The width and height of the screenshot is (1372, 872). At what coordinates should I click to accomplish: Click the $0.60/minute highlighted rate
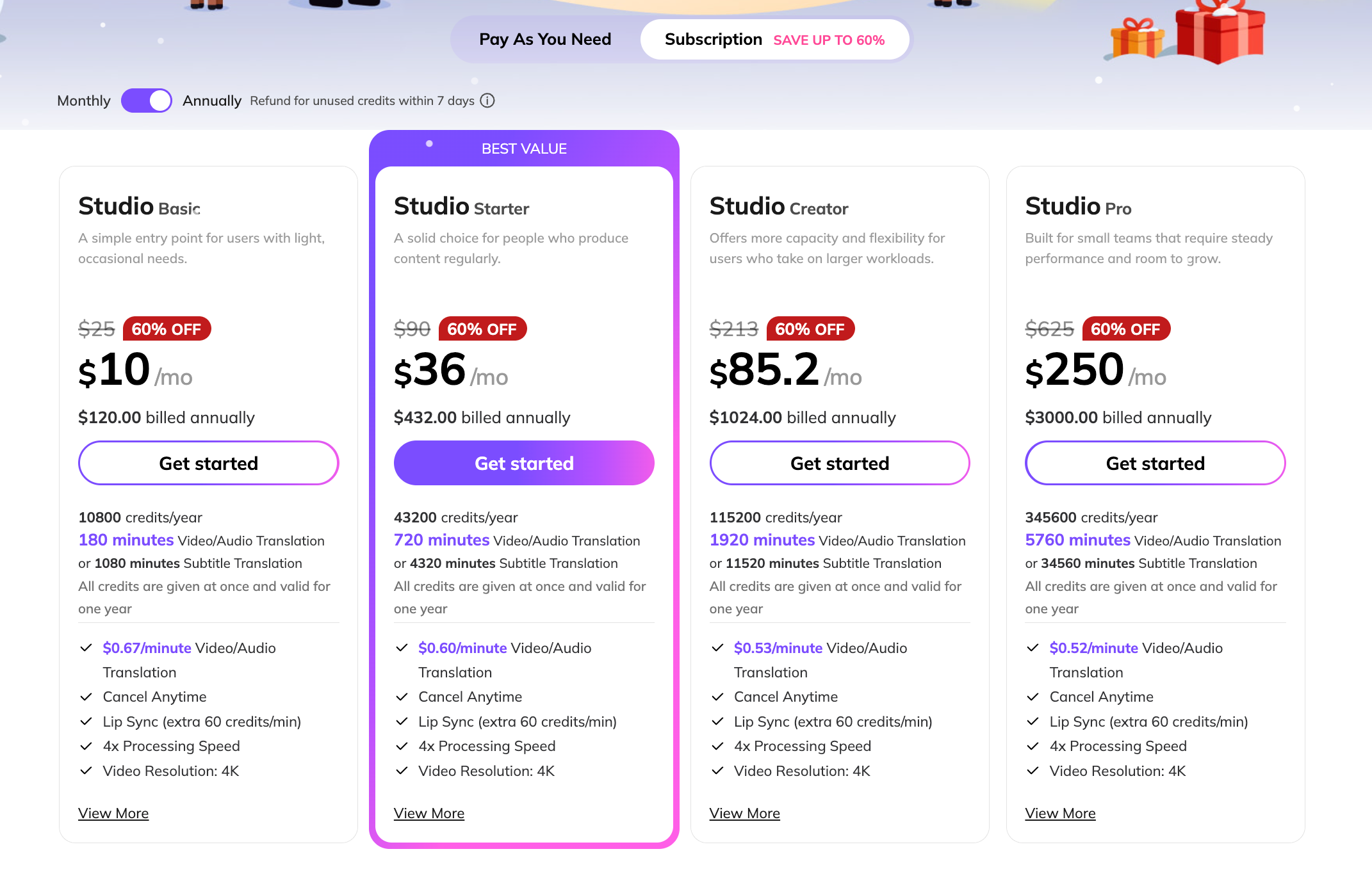tap(462, 648)
